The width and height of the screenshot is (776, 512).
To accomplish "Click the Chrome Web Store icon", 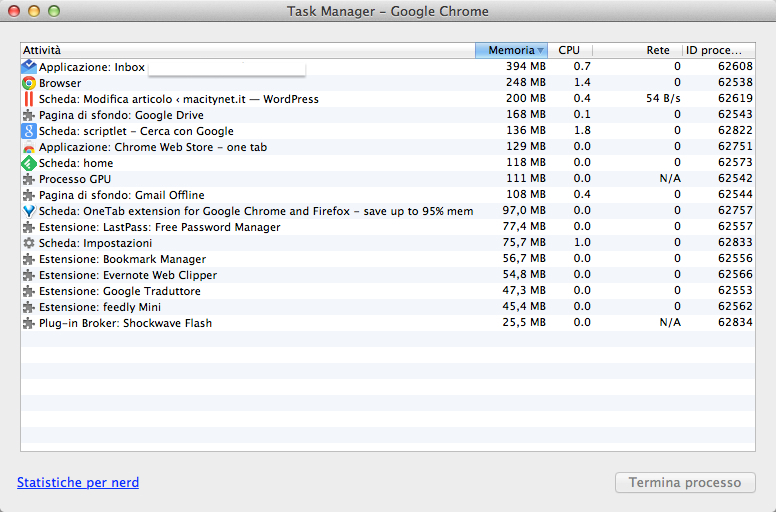I will [29, 147].
